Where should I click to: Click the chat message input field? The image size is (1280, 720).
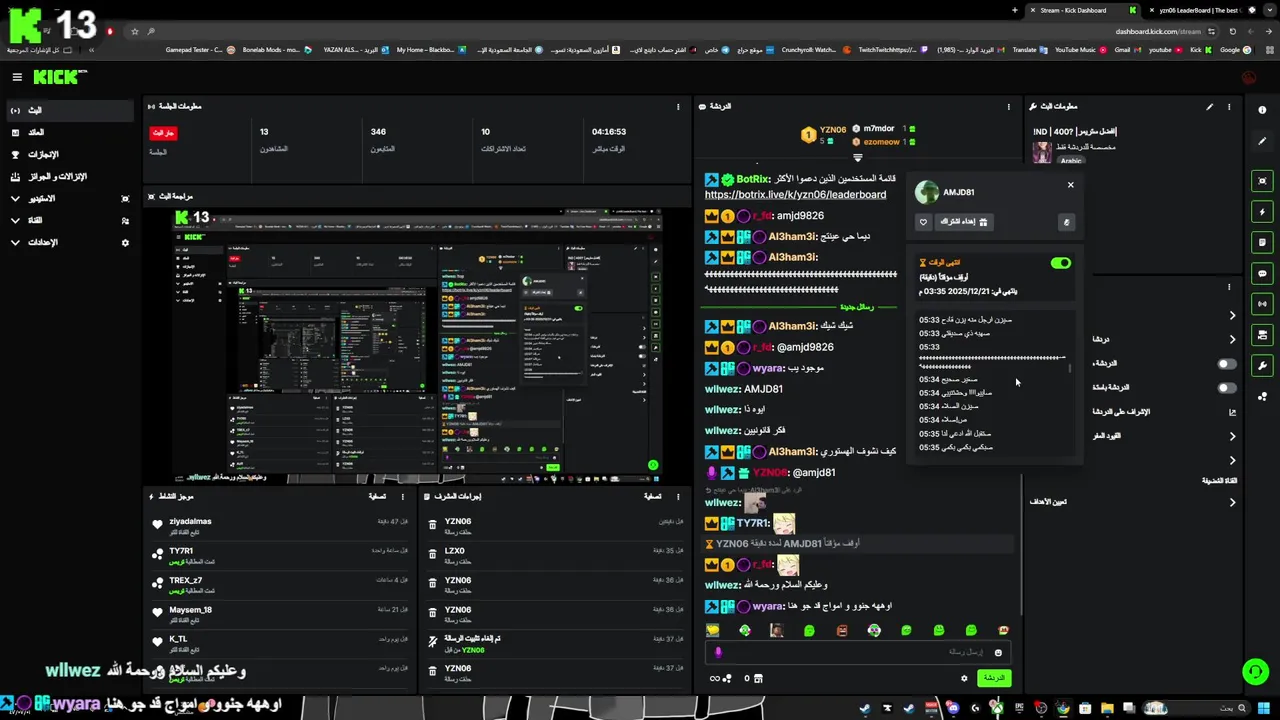860,652
